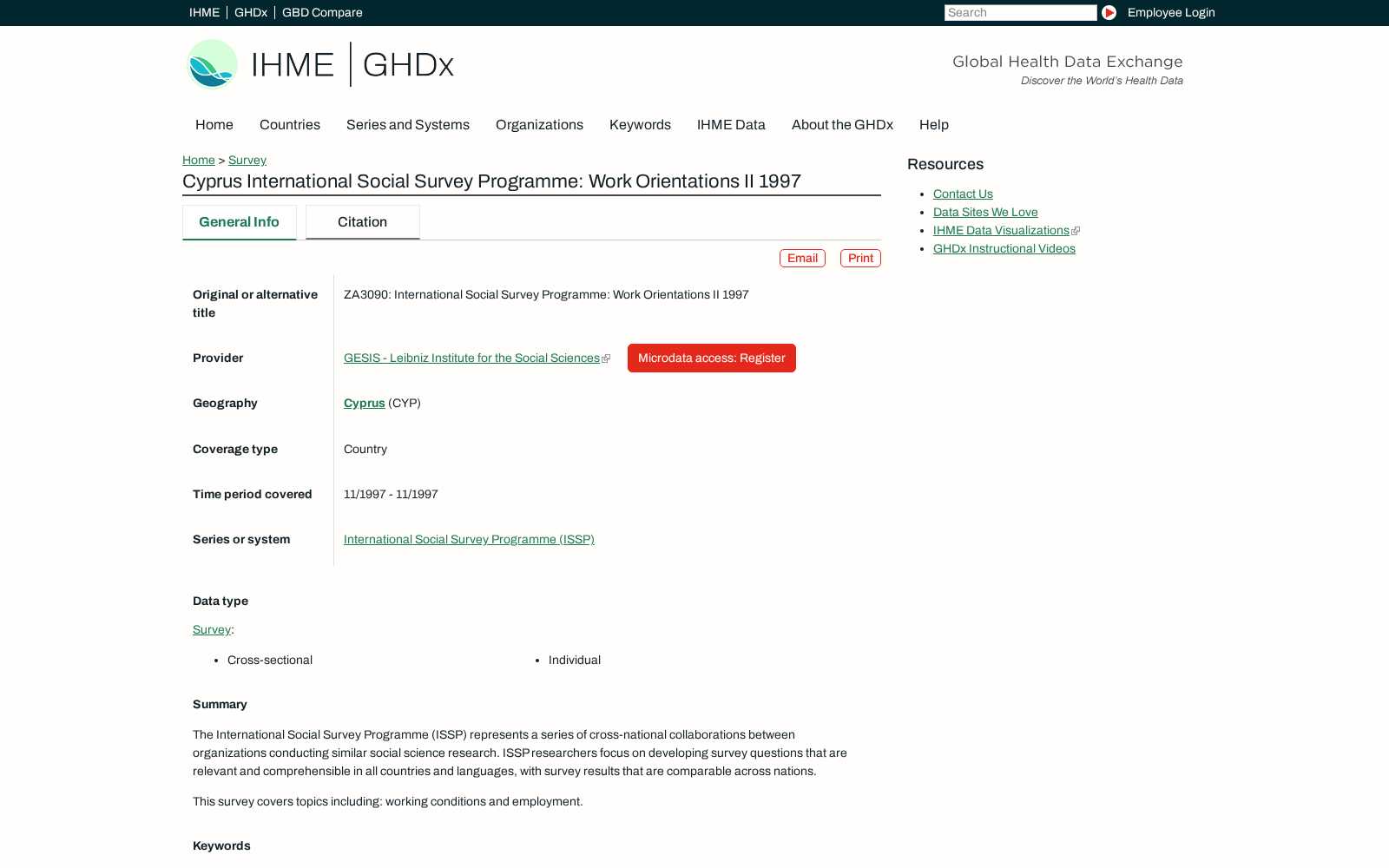Image resolution: width=1389 pixels, height=868 pixels.
Task: Open the About the GHDx menu
Action: pyautogui.click(x=842, y=125)
